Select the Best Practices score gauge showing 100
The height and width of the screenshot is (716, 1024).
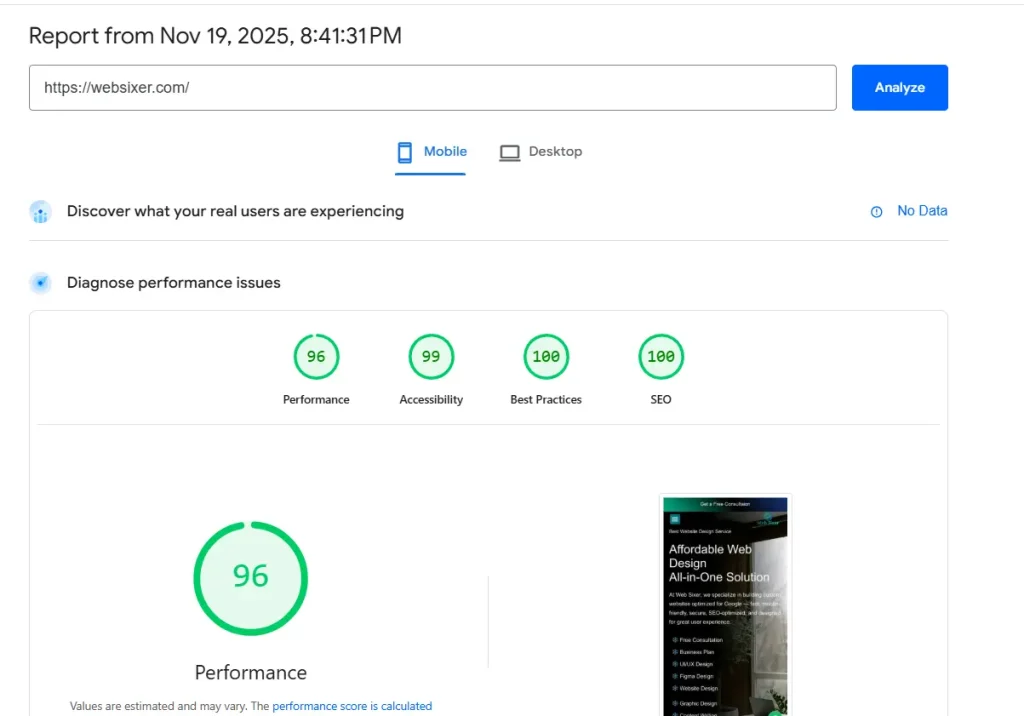click(546, 356)
